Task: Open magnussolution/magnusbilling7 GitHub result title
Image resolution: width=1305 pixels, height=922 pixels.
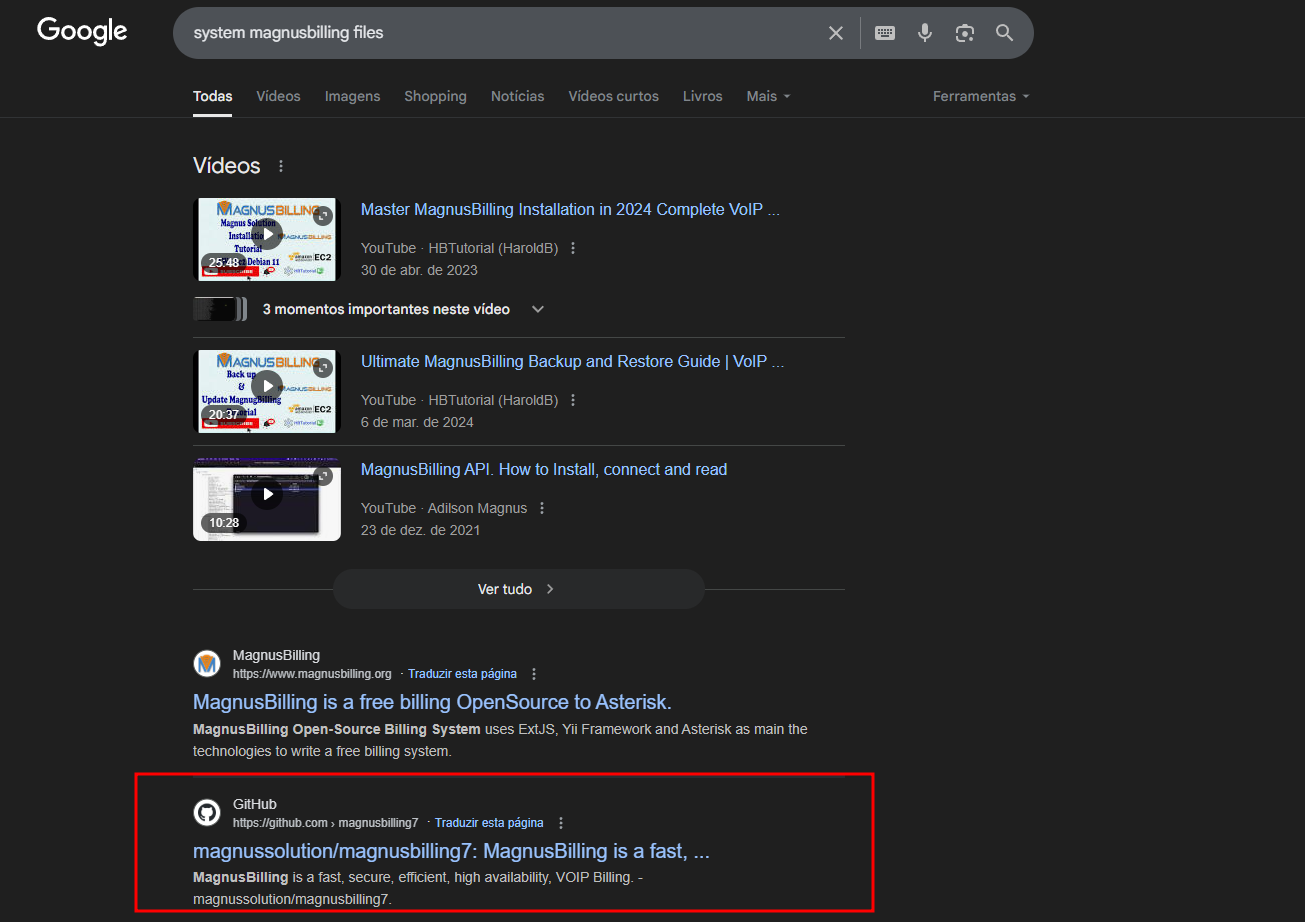Action: click(451, 852)
